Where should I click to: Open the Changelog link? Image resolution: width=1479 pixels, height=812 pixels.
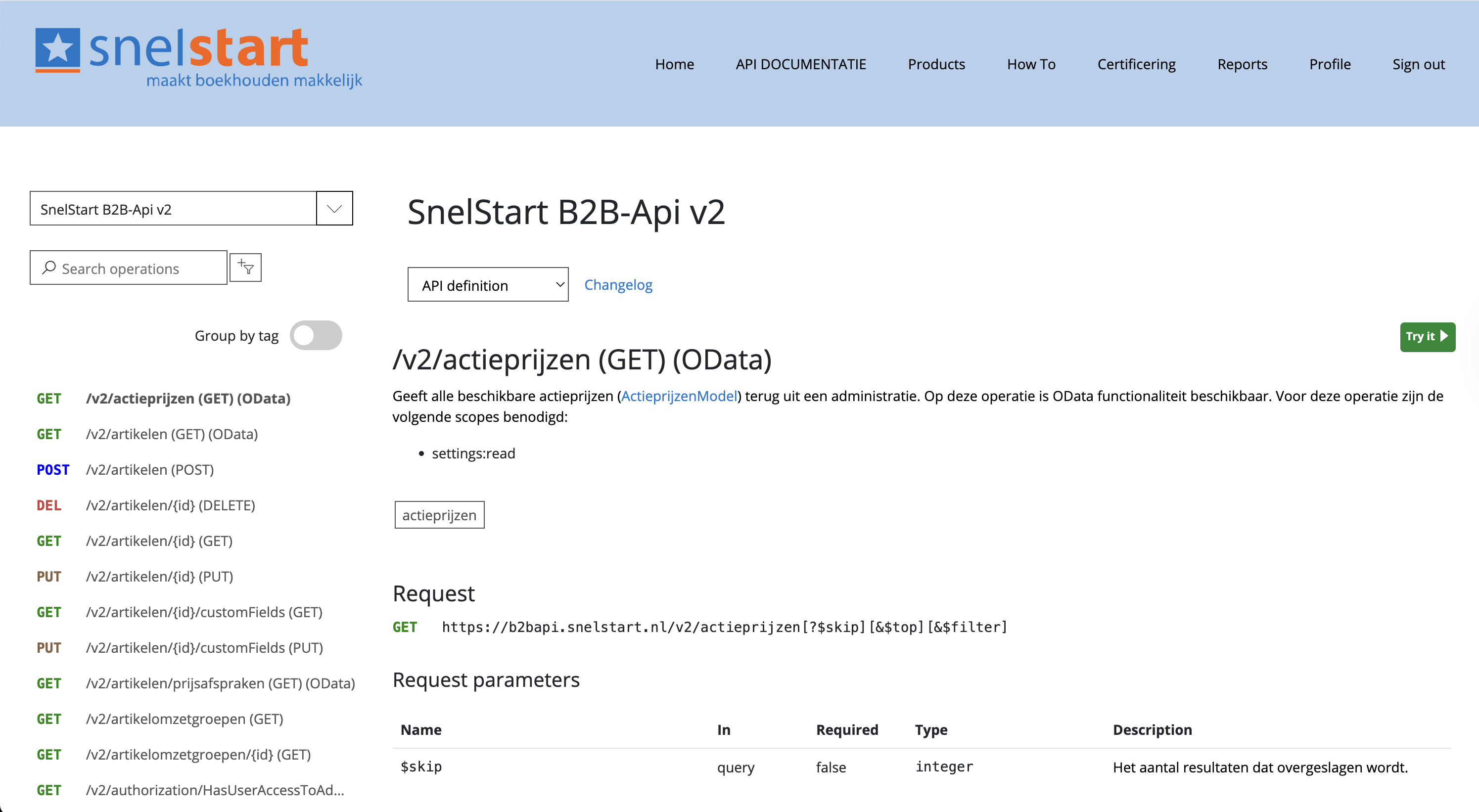click(x=618, y=285)
